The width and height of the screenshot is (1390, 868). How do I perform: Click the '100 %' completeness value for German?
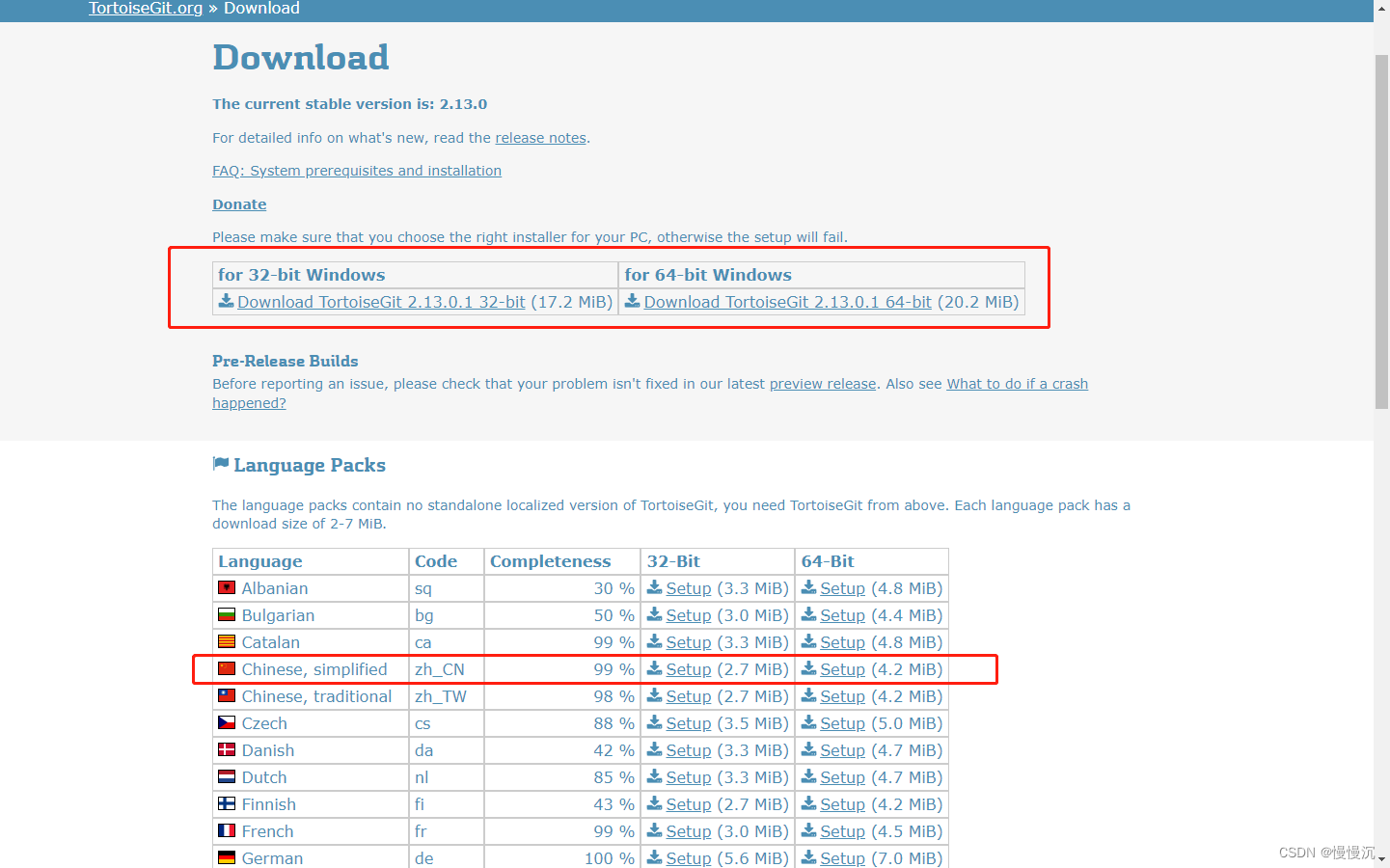(610, 858)
